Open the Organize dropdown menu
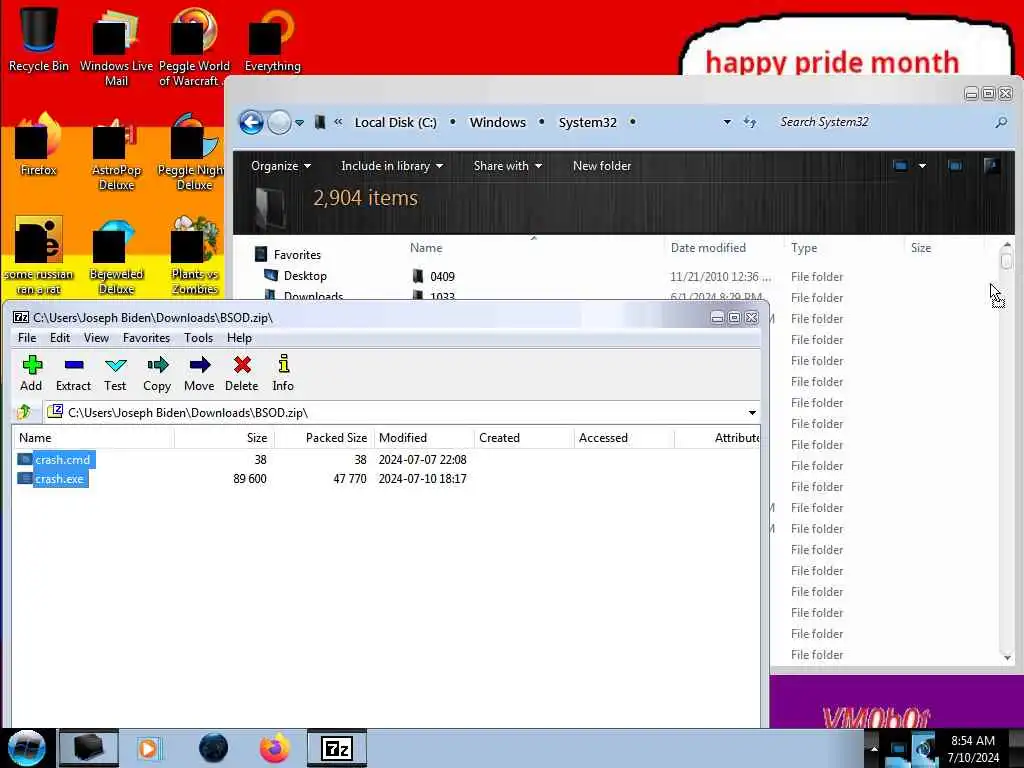Screen dimensions: 1024x768 coord(281,166)
